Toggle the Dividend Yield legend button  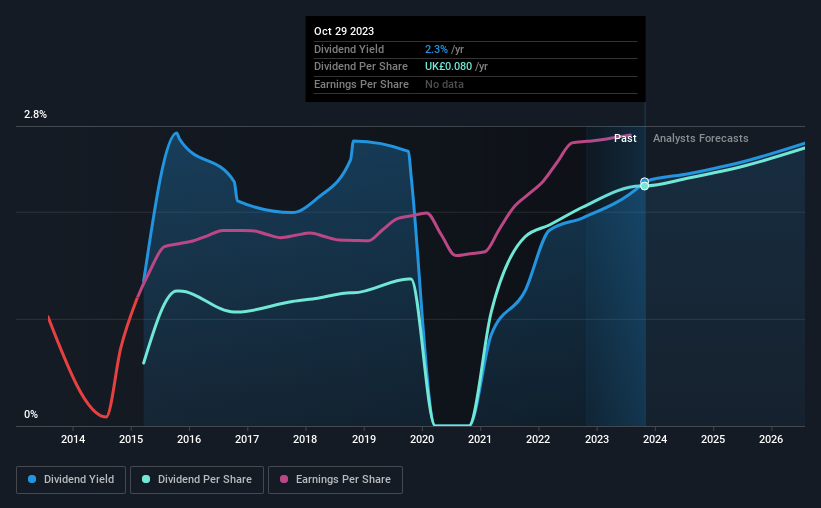(x=71, y=480)
